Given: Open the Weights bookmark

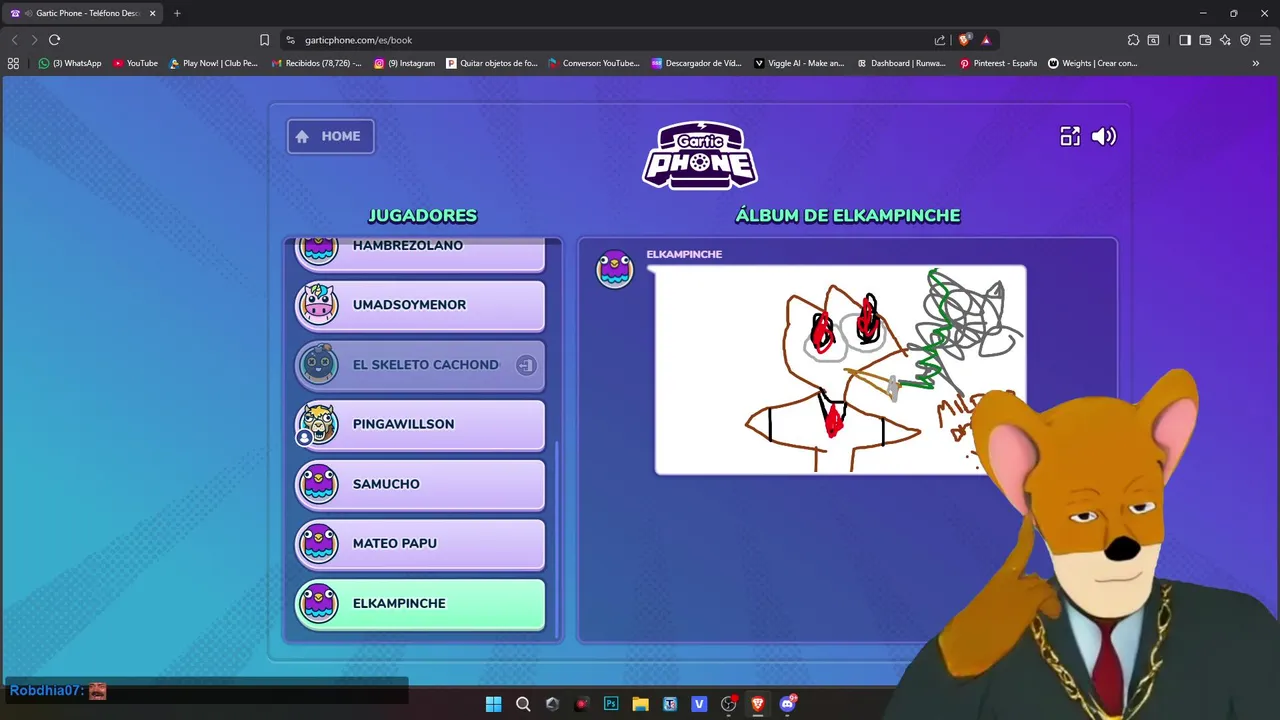Looking at the screenshot, I should coord(1093,63).
